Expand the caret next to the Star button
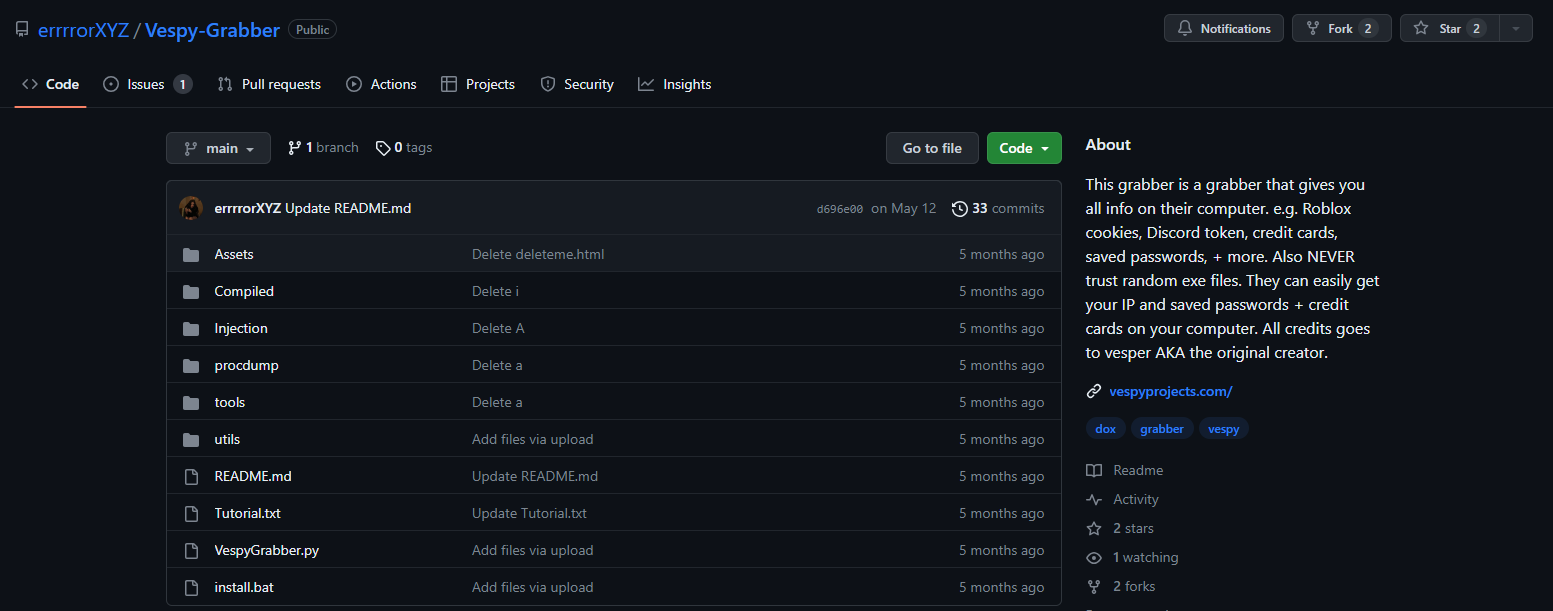The height and width of the screenshot is (611, 1553). (x=1516, y=28)
